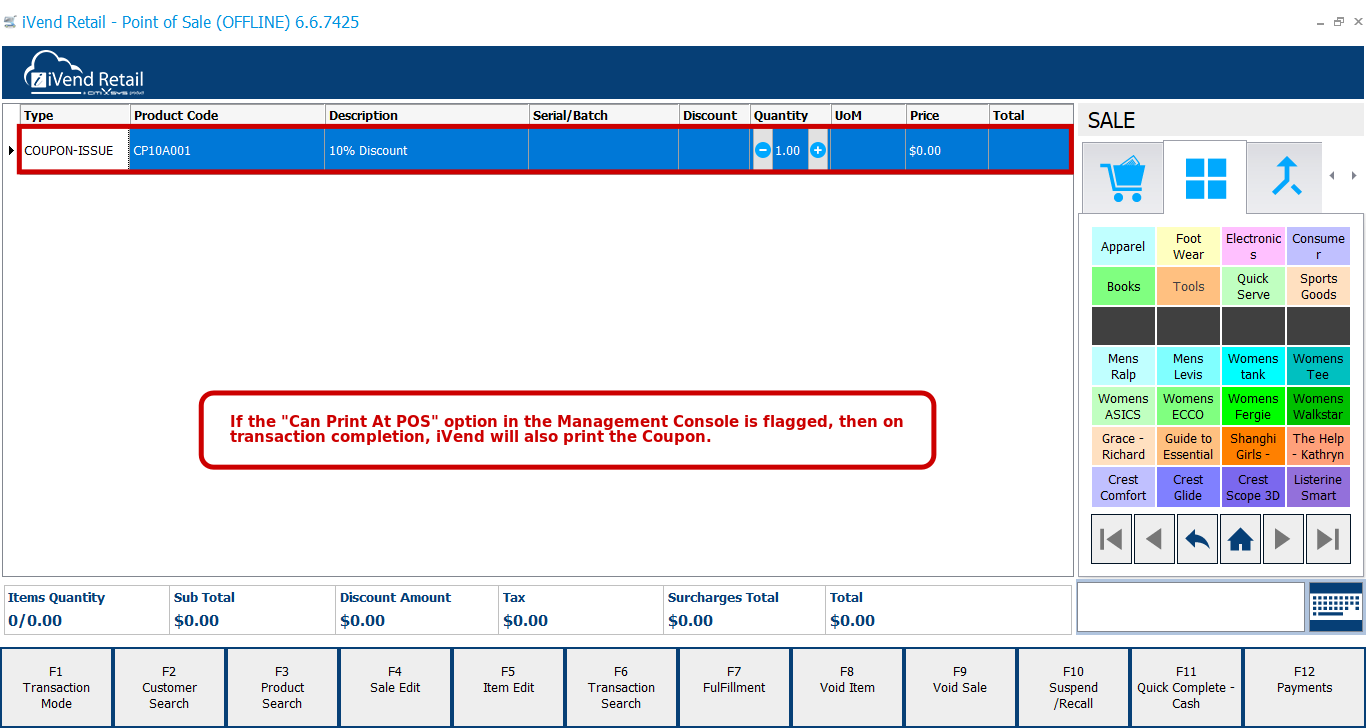Add Womens Fergie product
The width and height of the screenshot is (1366, 728).
1253,406
